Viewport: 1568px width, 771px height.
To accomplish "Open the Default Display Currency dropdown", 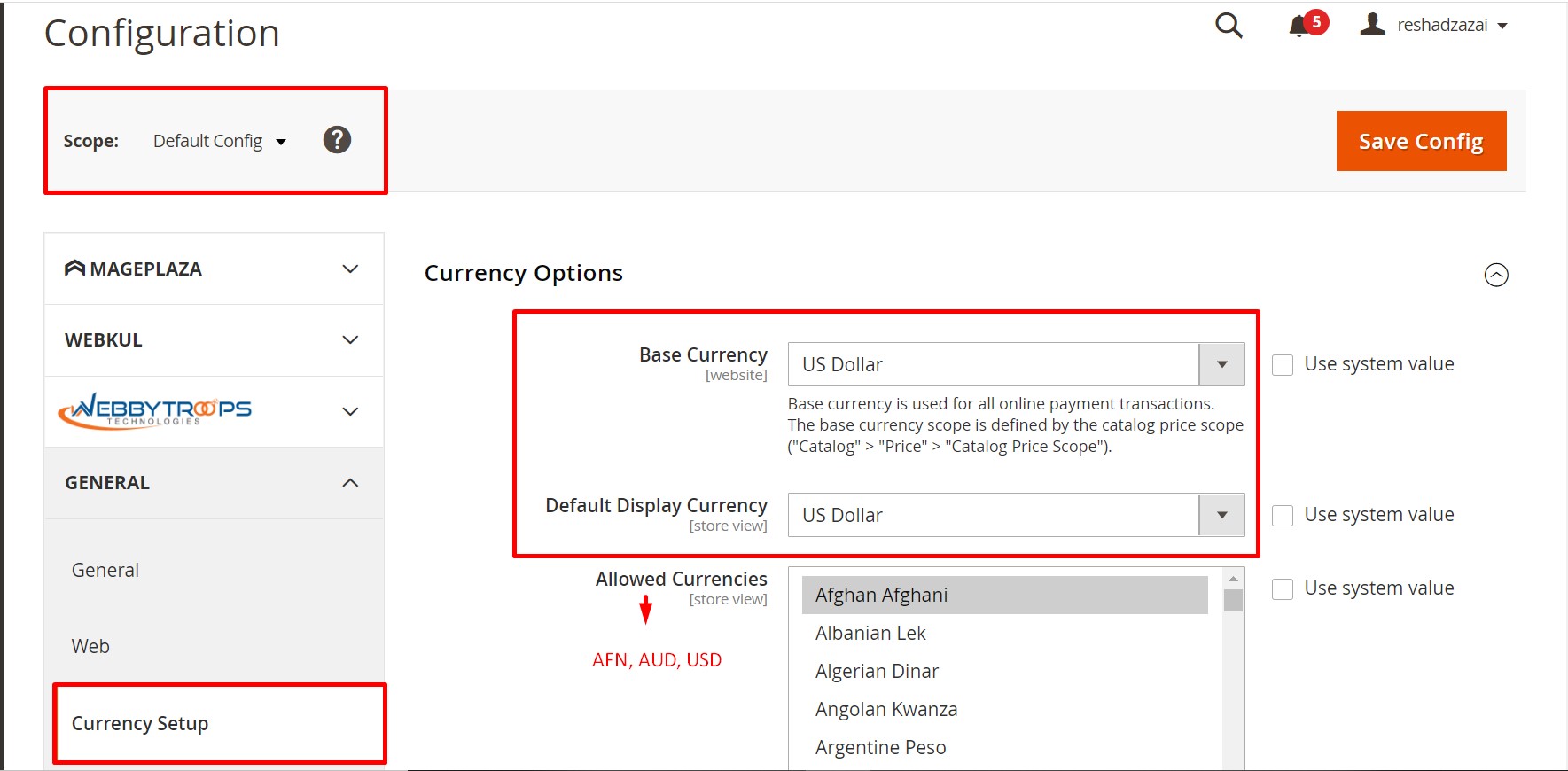I will coord(1221,515).
